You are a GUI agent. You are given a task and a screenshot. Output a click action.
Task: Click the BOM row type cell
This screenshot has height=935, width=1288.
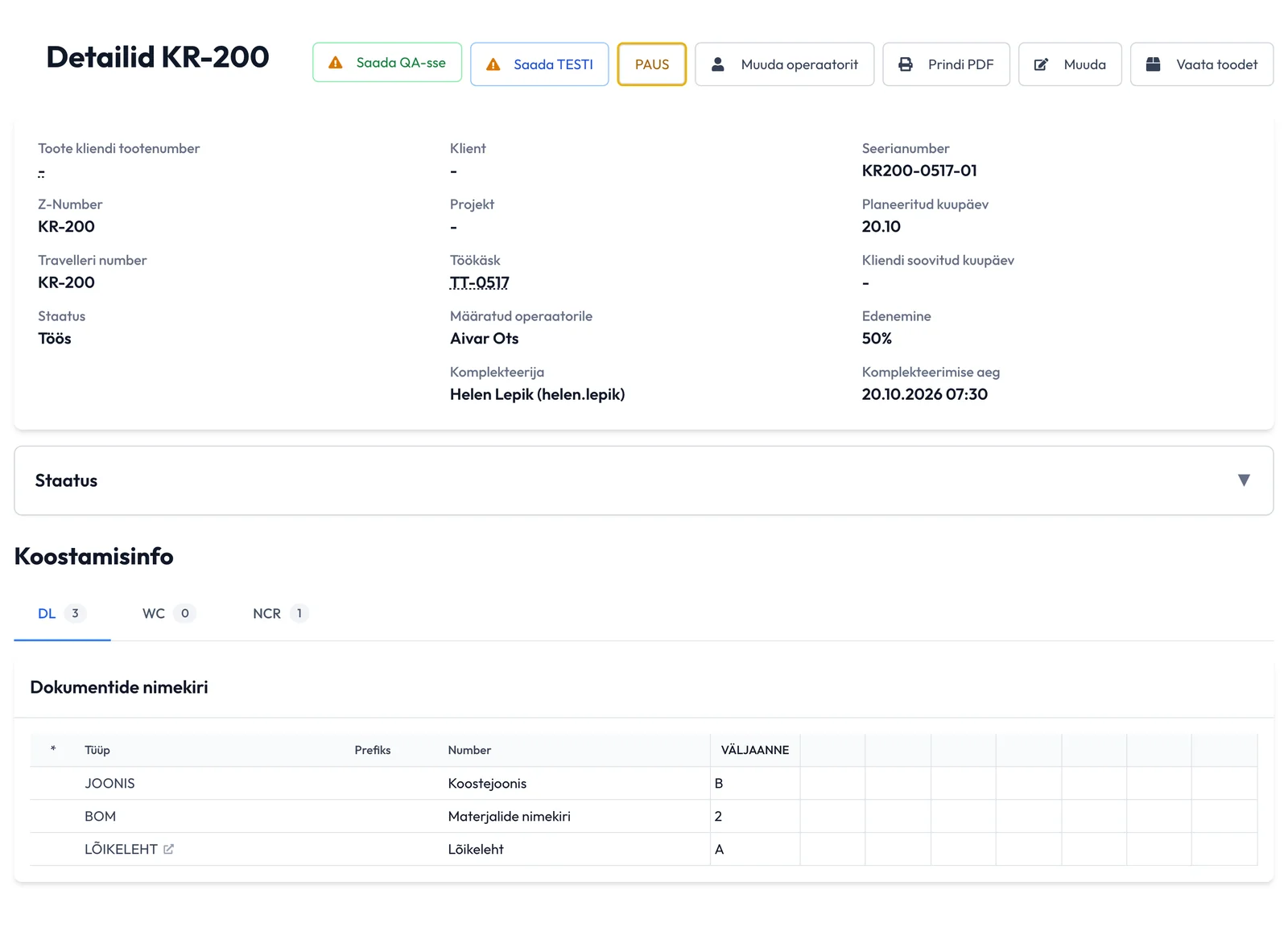point(101,817)
